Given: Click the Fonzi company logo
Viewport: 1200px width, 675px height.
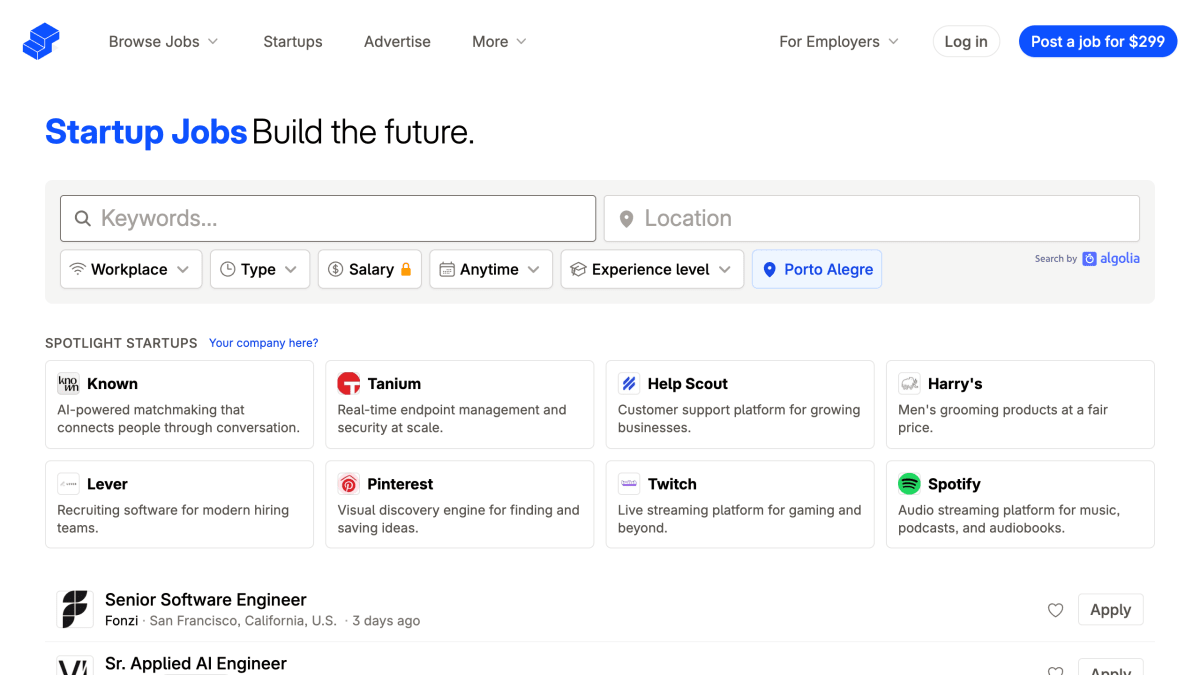Looking at the screenshot, I should (75, 609).
